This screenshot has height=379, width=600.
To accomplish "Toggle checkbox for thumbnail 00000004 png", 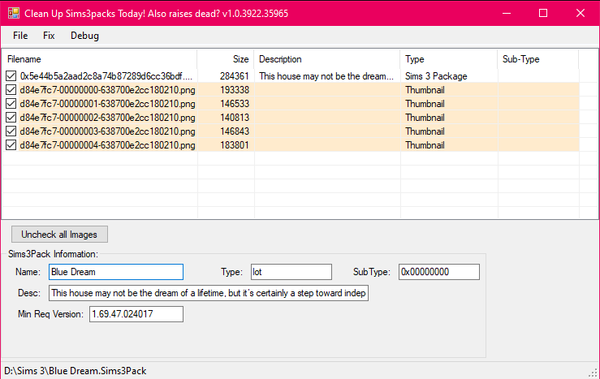I will tap(11, 145).
